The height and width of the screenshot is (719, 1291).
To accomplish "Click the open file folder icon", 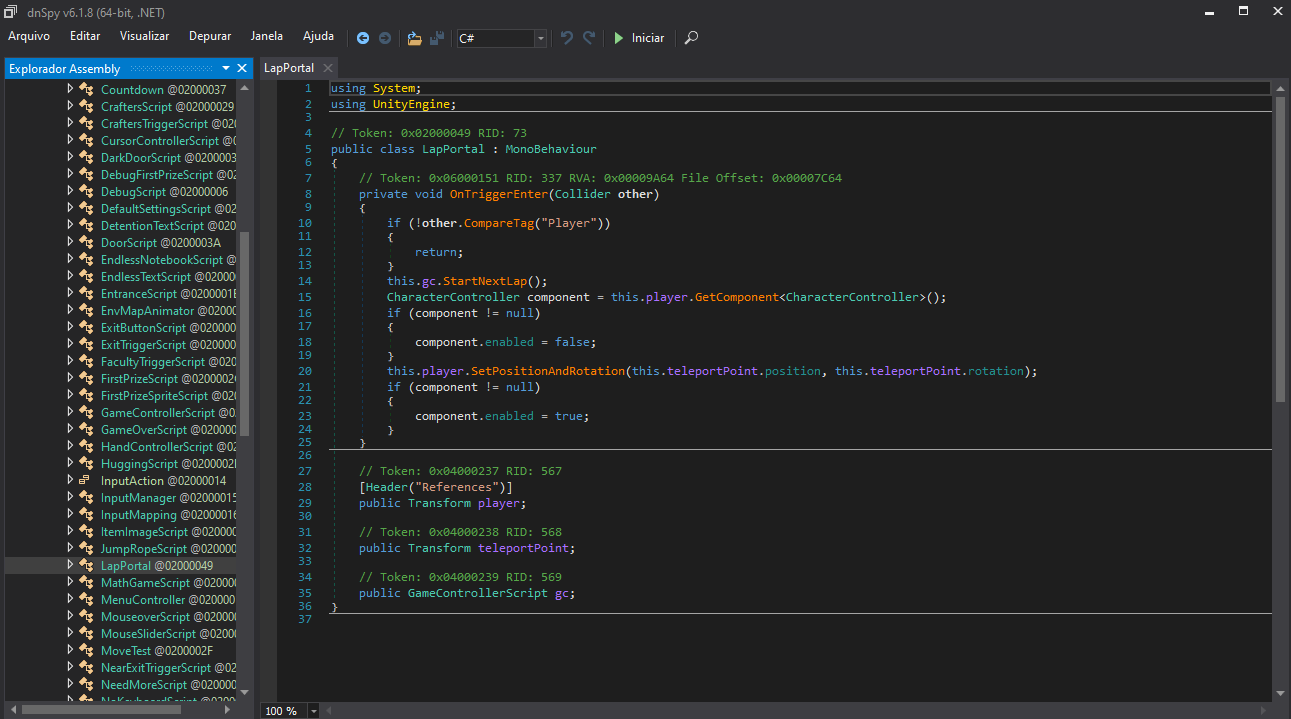I will click(414, 38).
